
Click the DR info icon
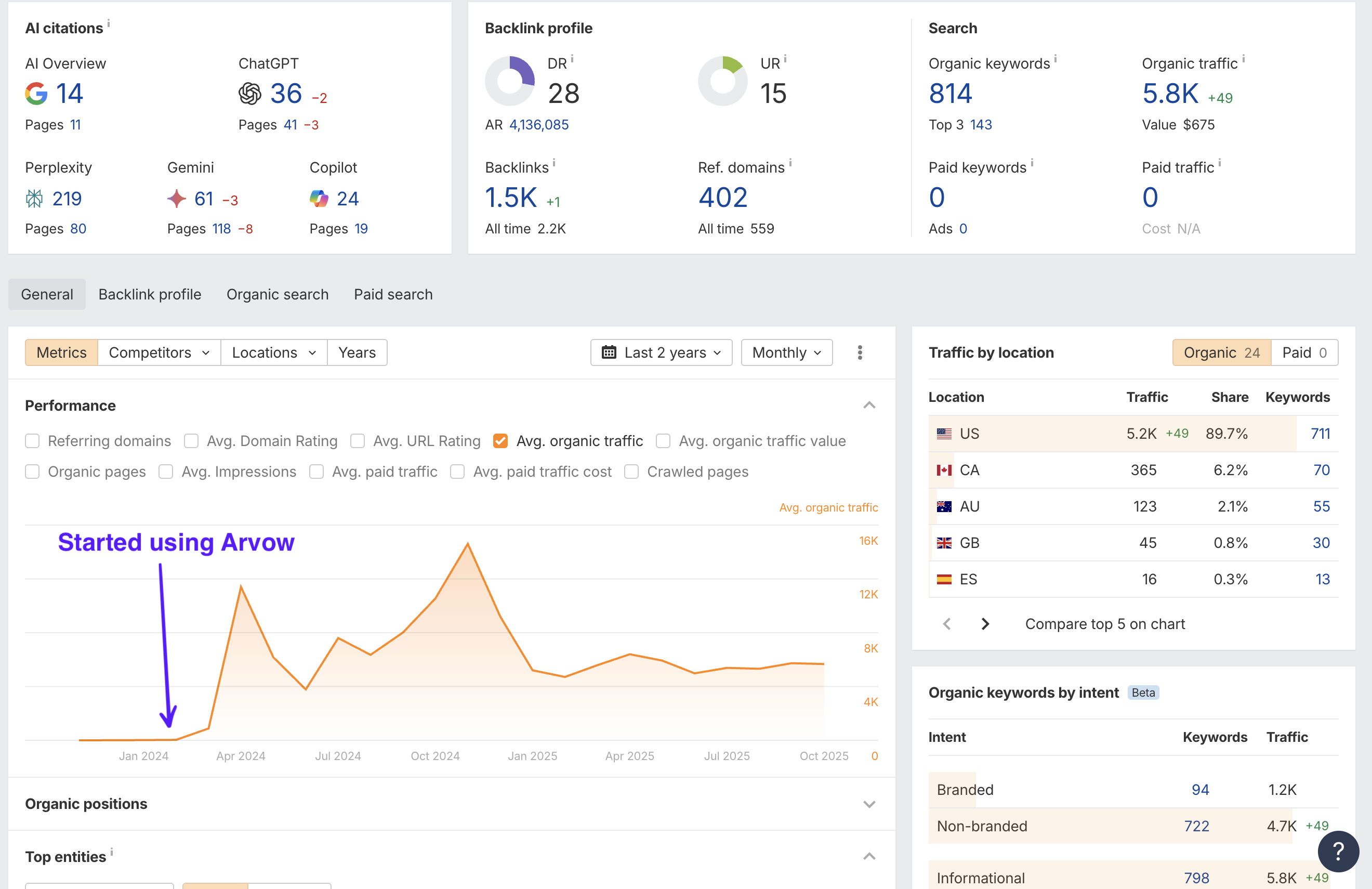pyautogui.click(x=572, y=59)
